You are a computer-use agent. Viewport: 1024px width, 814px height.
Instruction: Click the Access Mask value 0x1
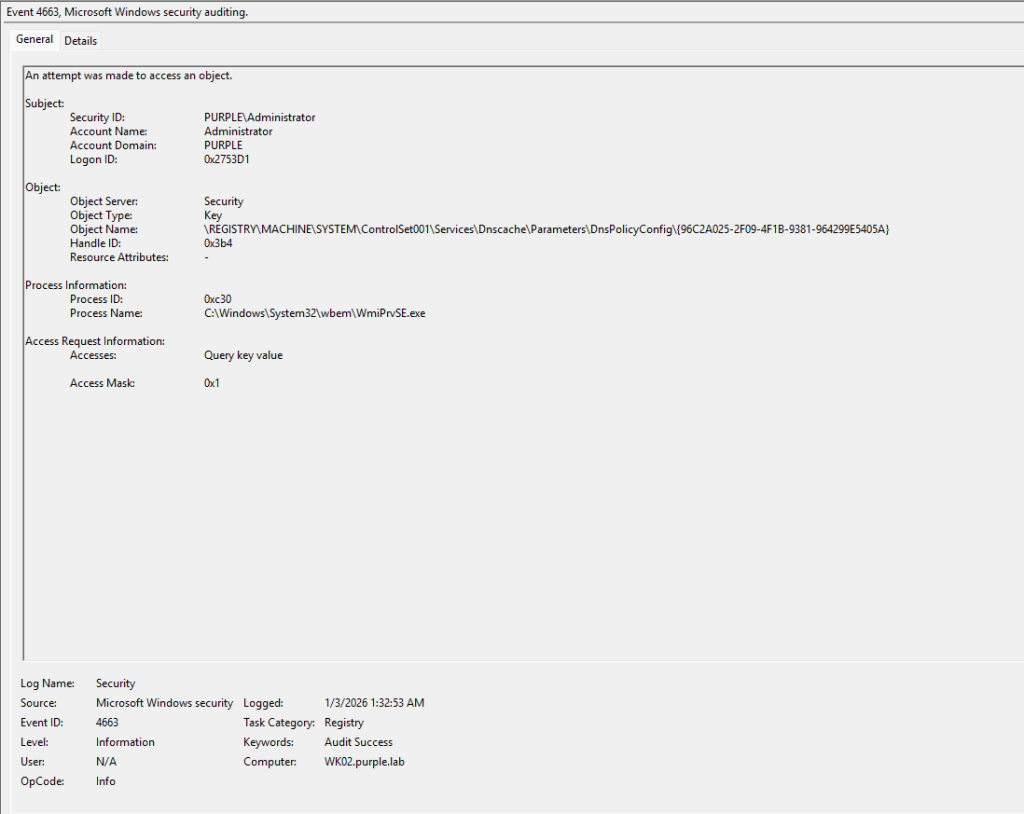pyautogui.click(x=212, y=384)
